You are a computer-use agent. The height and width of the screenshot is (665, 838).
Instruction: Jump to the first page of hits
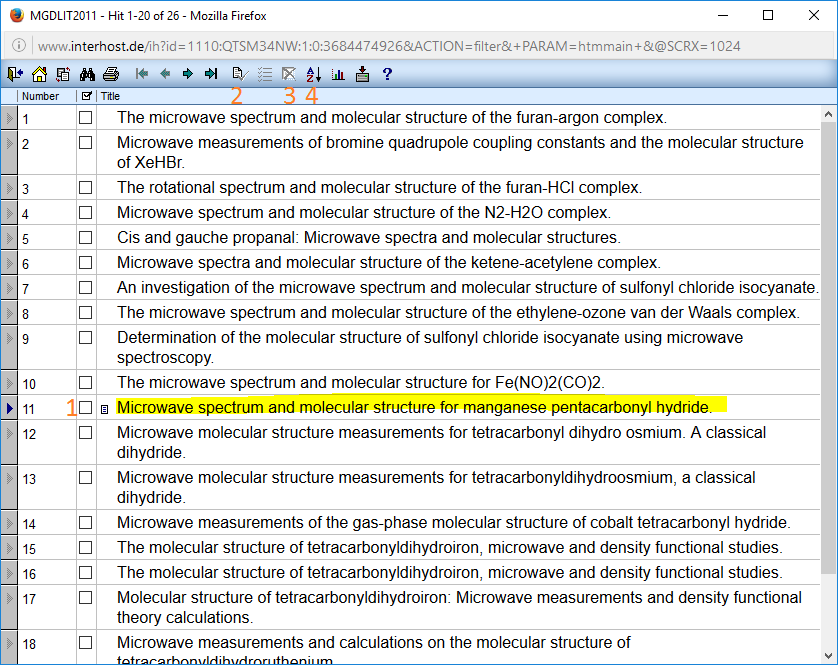pyautogui.click(x=142, y=74)
